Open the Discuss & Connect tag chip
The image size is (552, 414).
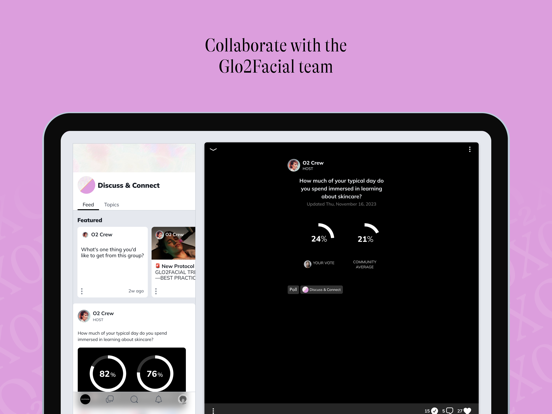(x=321, y=290)
